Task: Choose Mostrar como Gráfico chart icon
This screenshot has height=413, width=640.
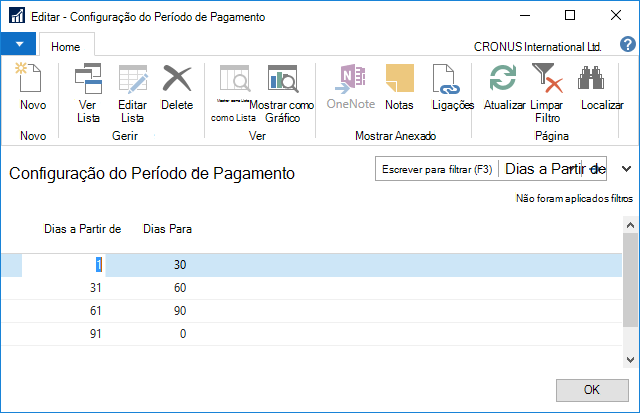Action: click(282, 78)
